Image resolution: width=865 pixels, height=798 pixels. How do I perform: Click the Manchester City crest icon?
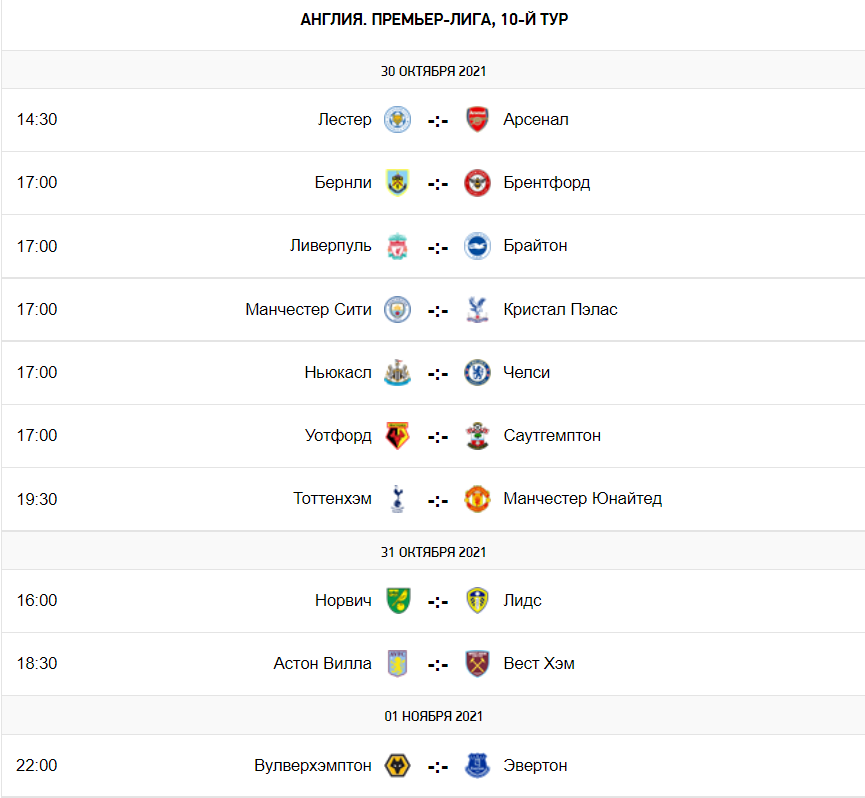point(397,309)
